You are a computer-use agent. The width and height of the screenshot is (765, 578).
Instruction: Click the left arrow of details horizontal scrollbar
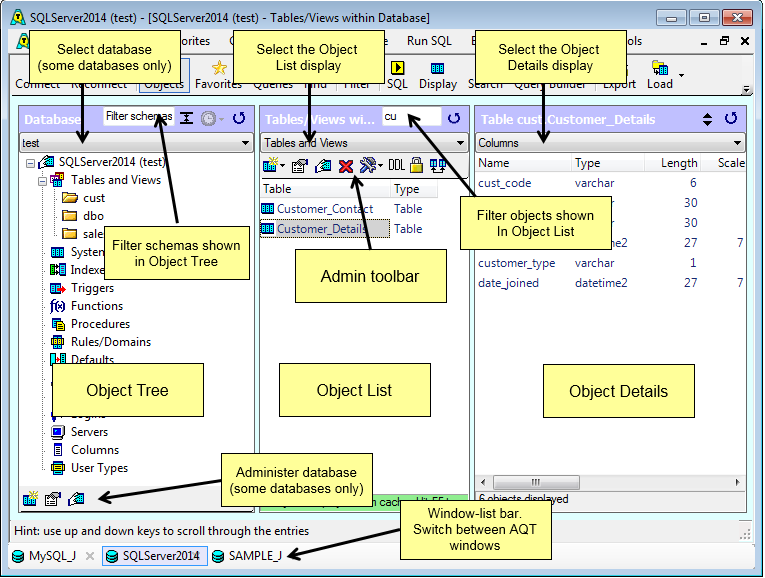[x=483, y=483]
